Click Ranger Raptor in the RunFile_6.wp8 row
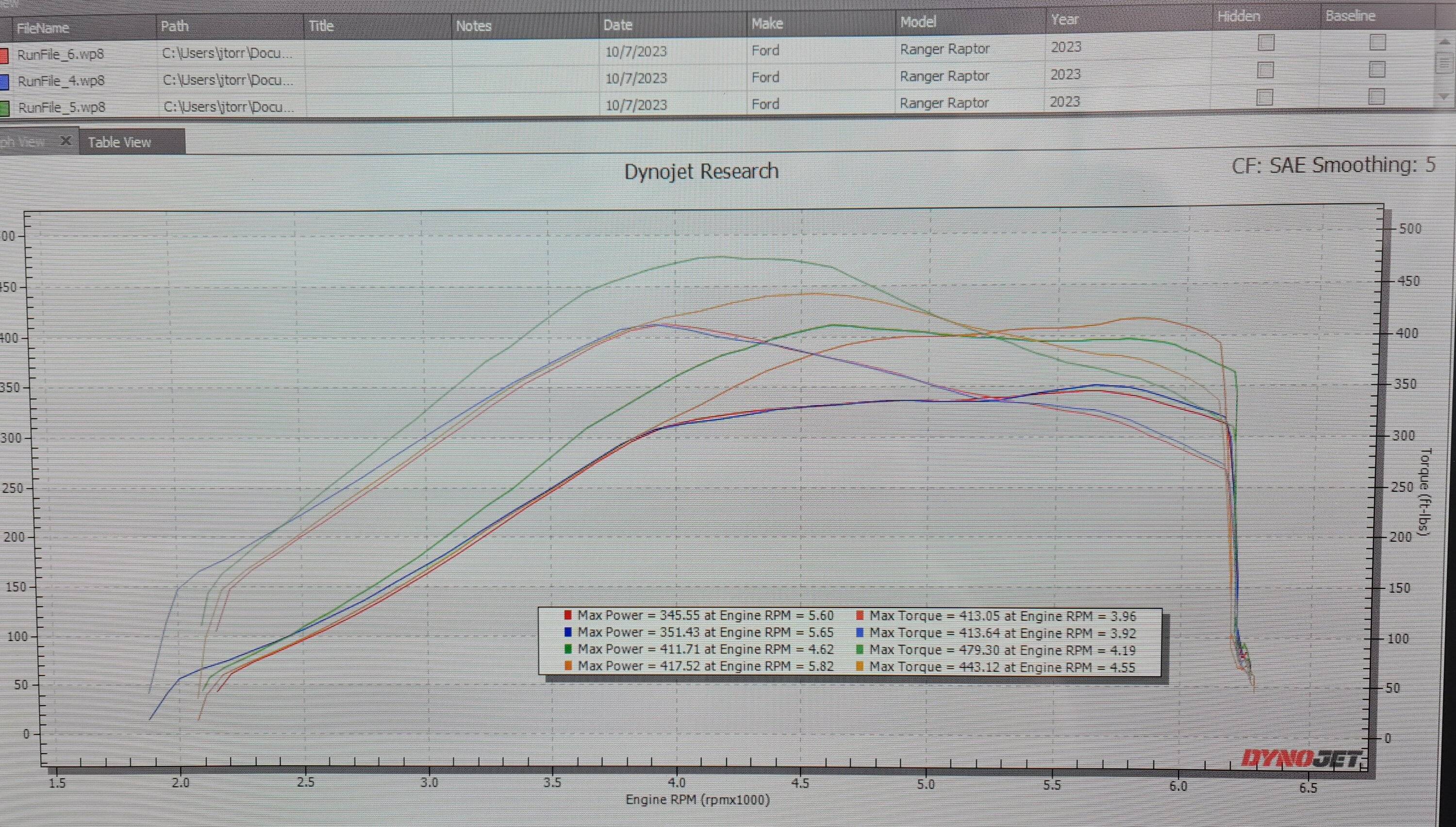Screen dimensions: 1456x827 pos(944,49)
